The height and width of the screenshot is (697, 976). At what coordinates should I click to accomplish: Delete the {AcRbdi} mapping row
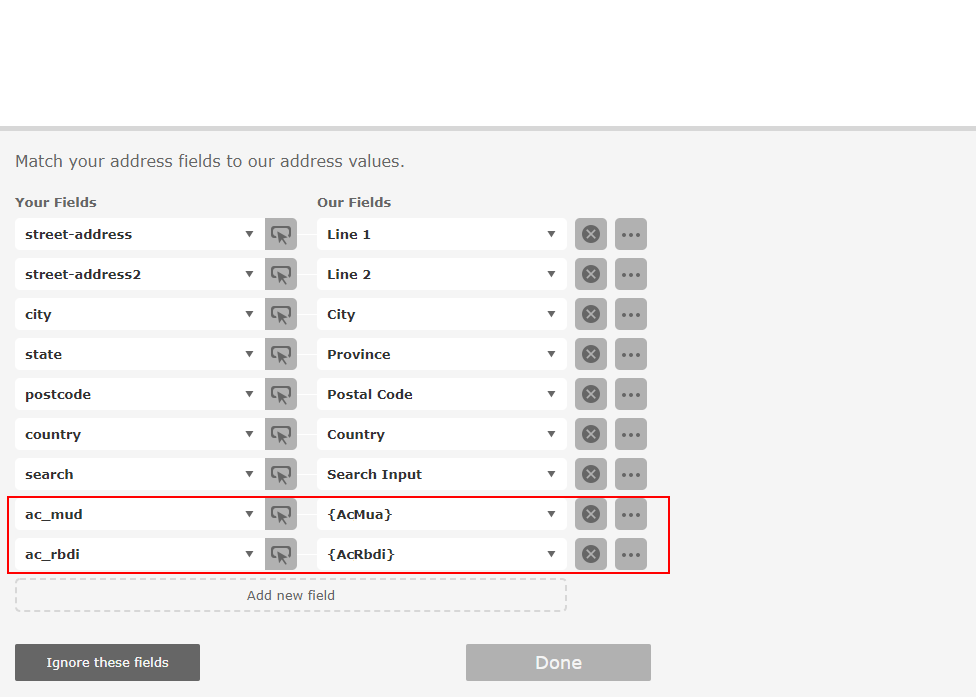[x=591, y=554]
